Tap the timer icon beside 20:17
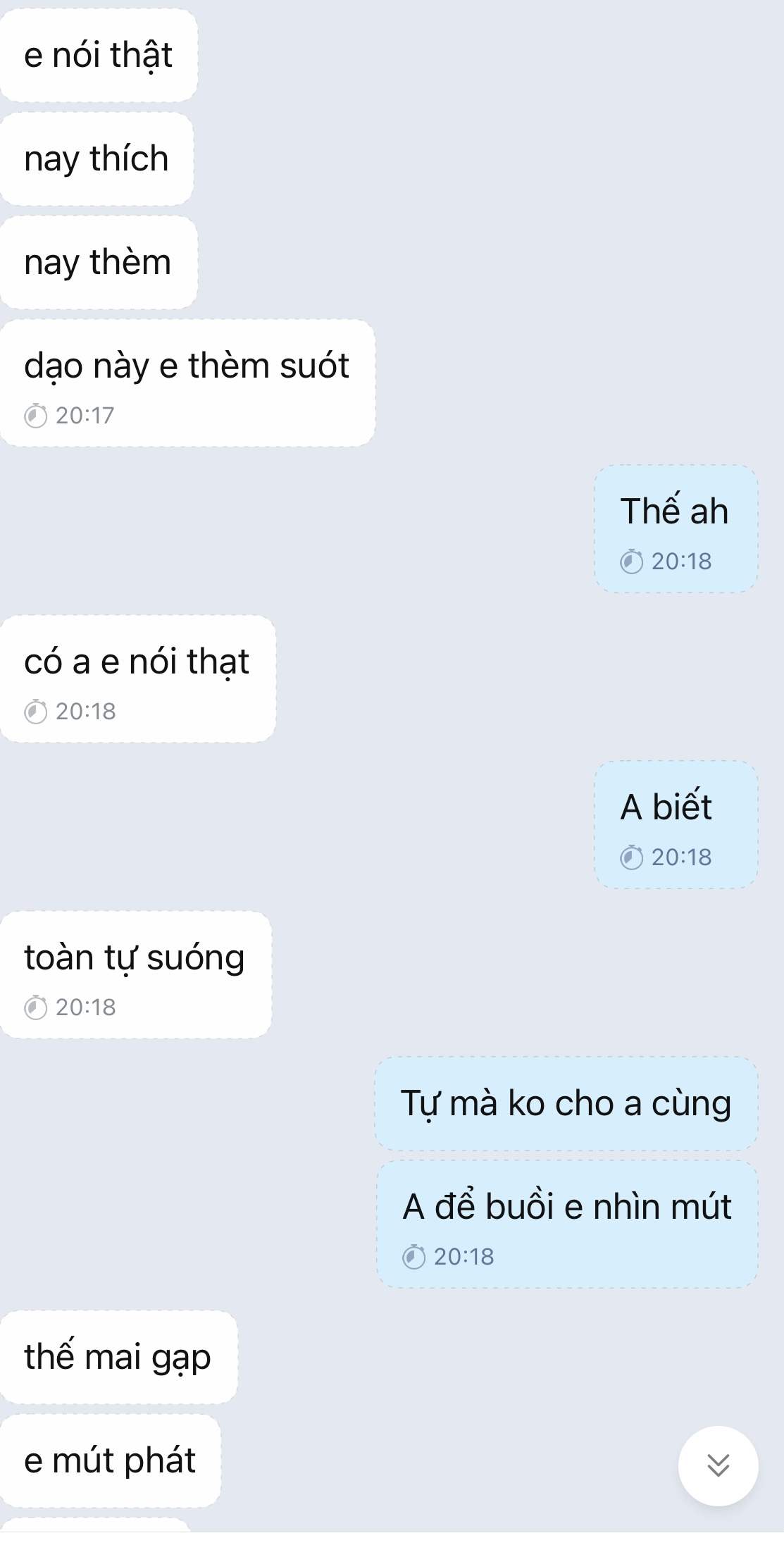The width and height of the screenshot is (784, 1545). coord(35,416)
